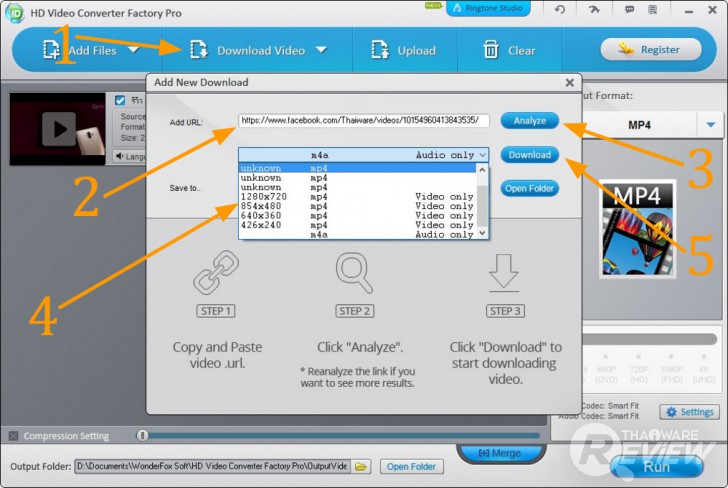Open Ringtone Studio
Screen dimensions: 728x488
pos(488,8)
